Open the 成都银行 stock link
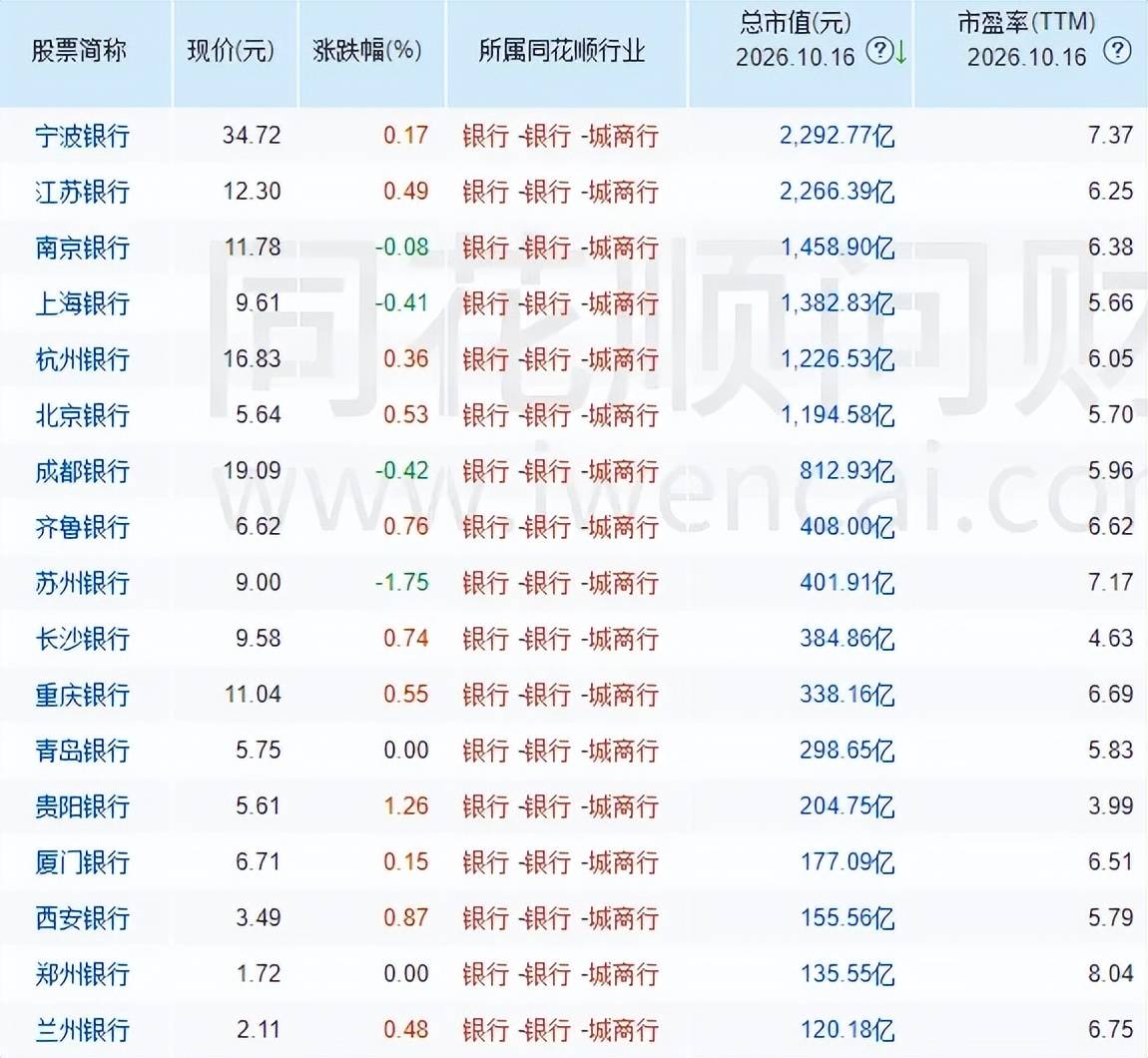The height and width of the screenshot is (1058, 1148). (83, 471)
